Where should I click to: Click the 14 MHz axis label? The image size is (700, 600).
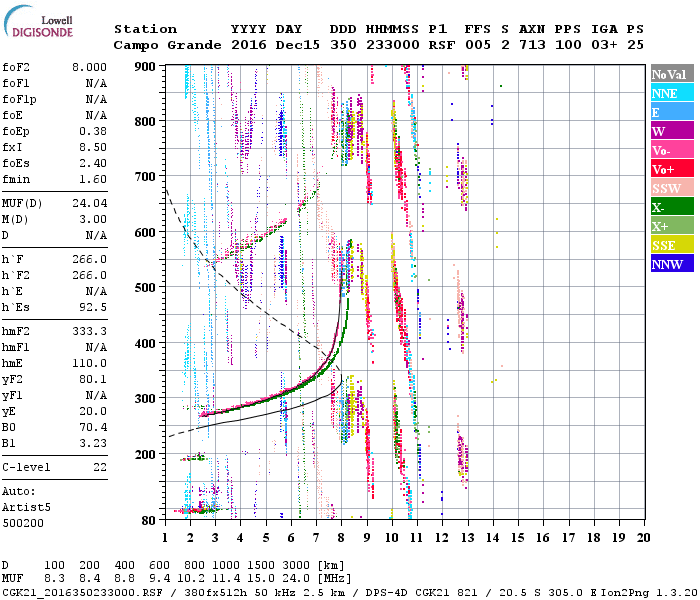pos(492,538)
